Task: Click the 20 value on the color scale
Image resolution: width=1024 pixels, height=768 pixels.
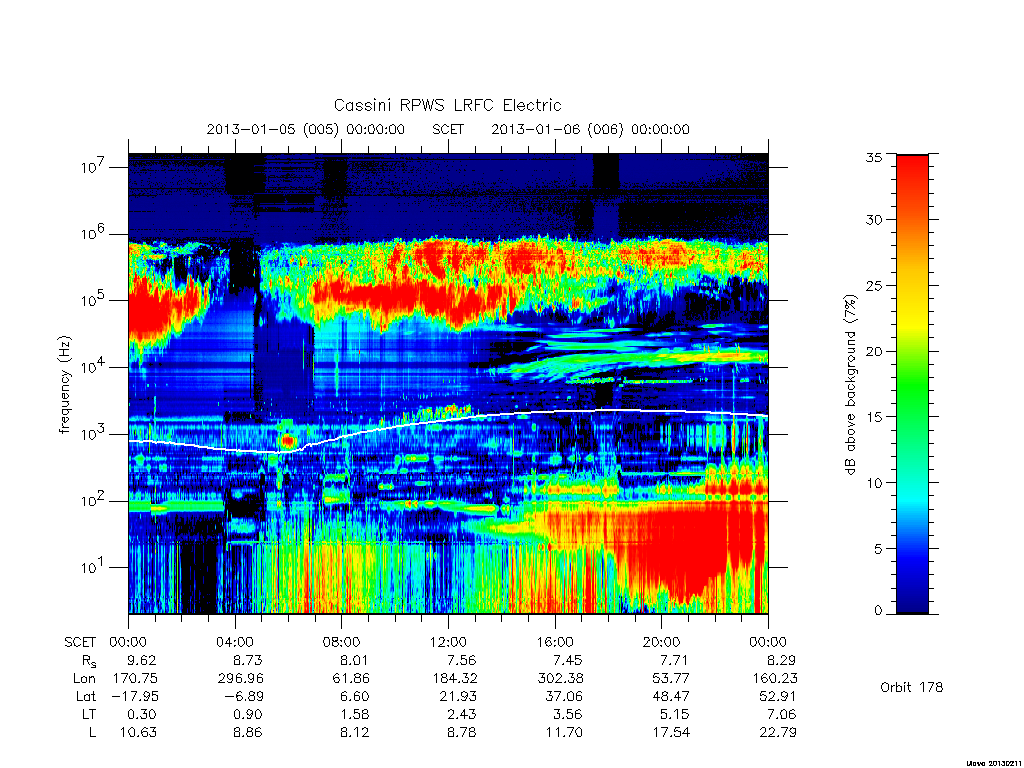Action: 874,351
